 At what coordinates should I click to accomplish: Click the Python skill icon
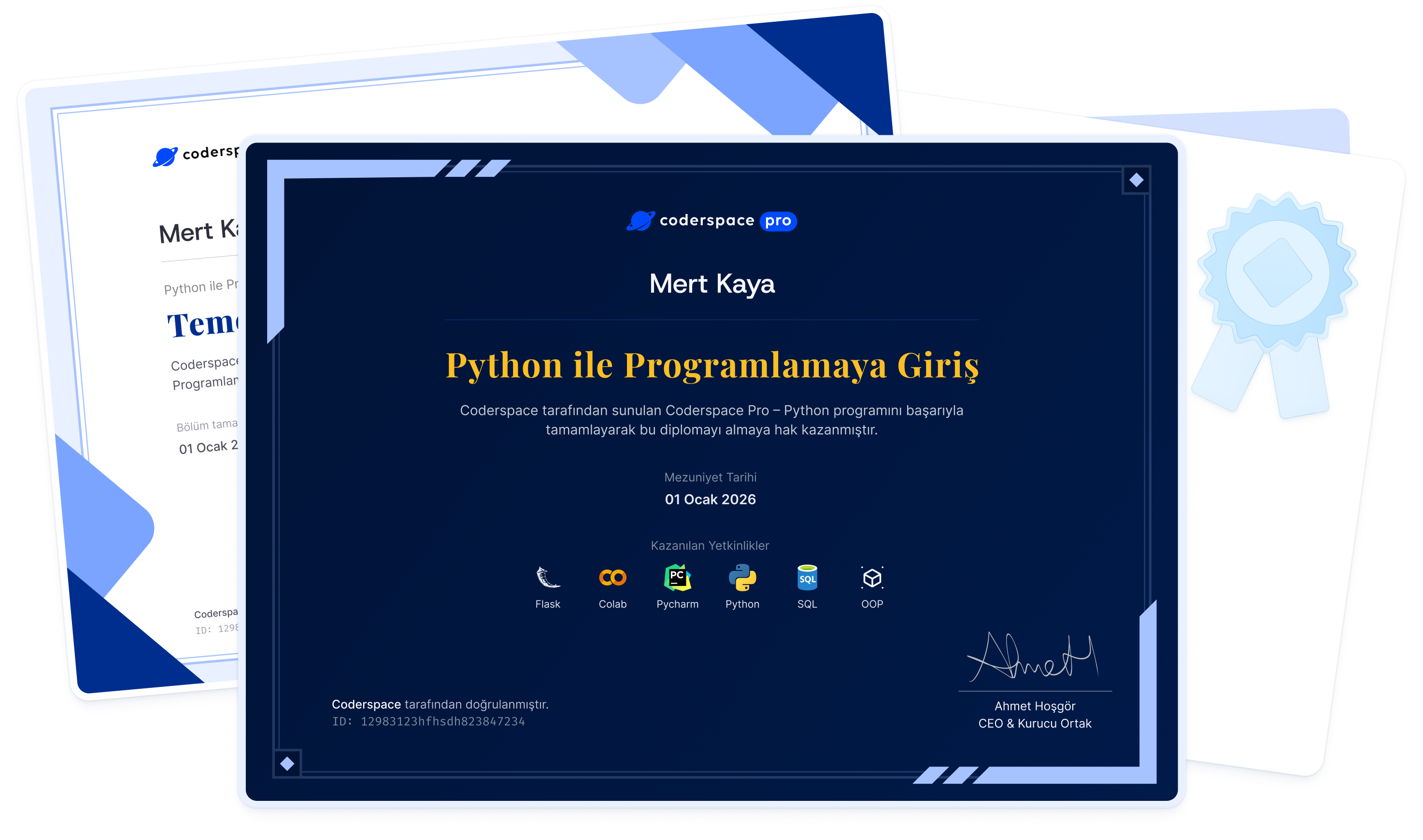742,577
